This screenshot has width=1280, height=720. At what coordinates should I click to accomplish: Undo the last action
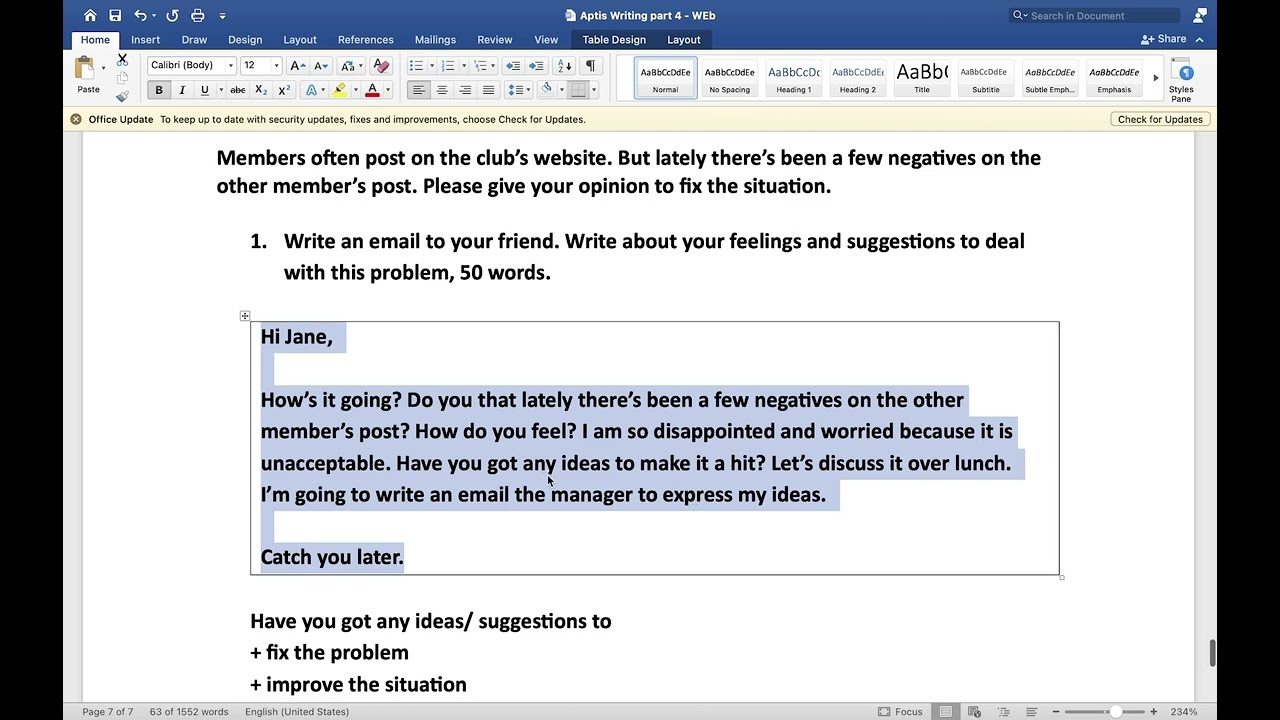pyautogui.click(x=141, y=15)
